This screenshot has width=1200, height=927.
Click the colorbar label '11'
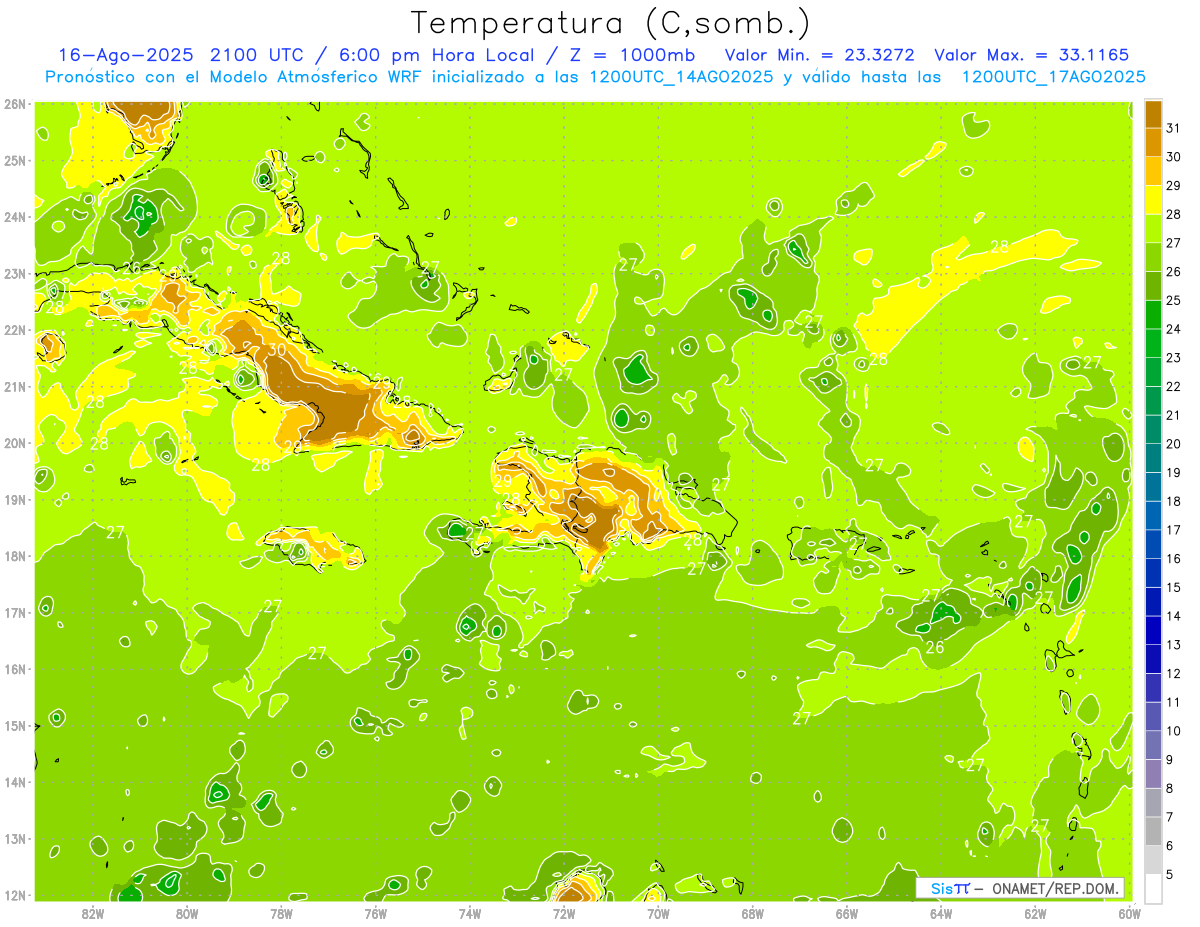coord(1174,702)
